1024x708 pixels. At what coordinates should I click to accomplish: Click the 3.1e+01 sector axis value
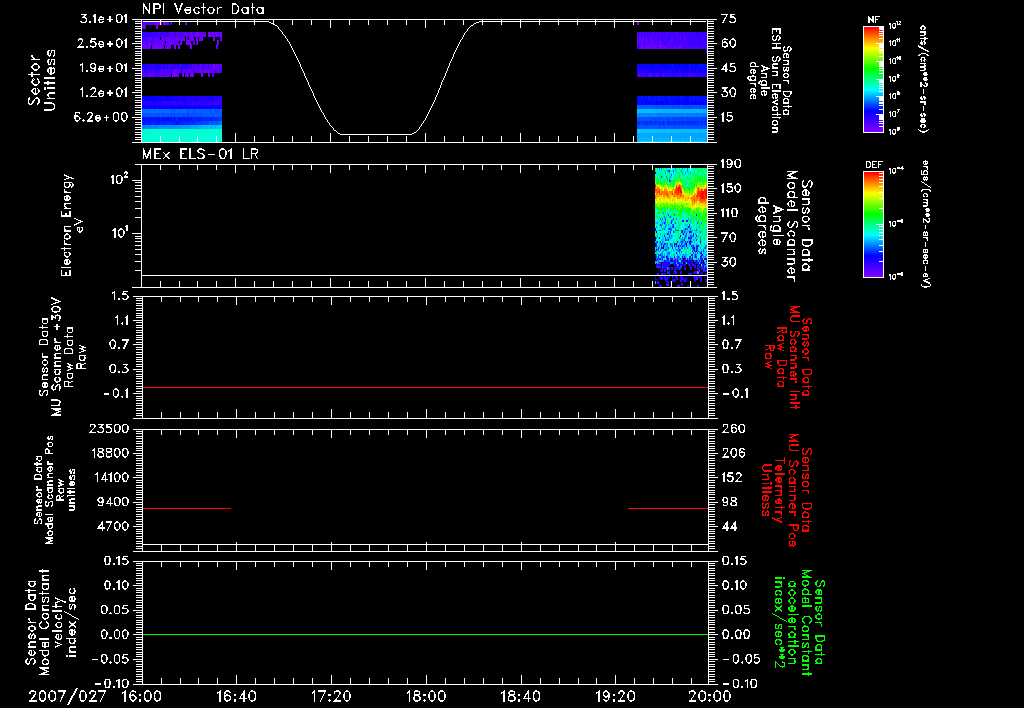104,19
